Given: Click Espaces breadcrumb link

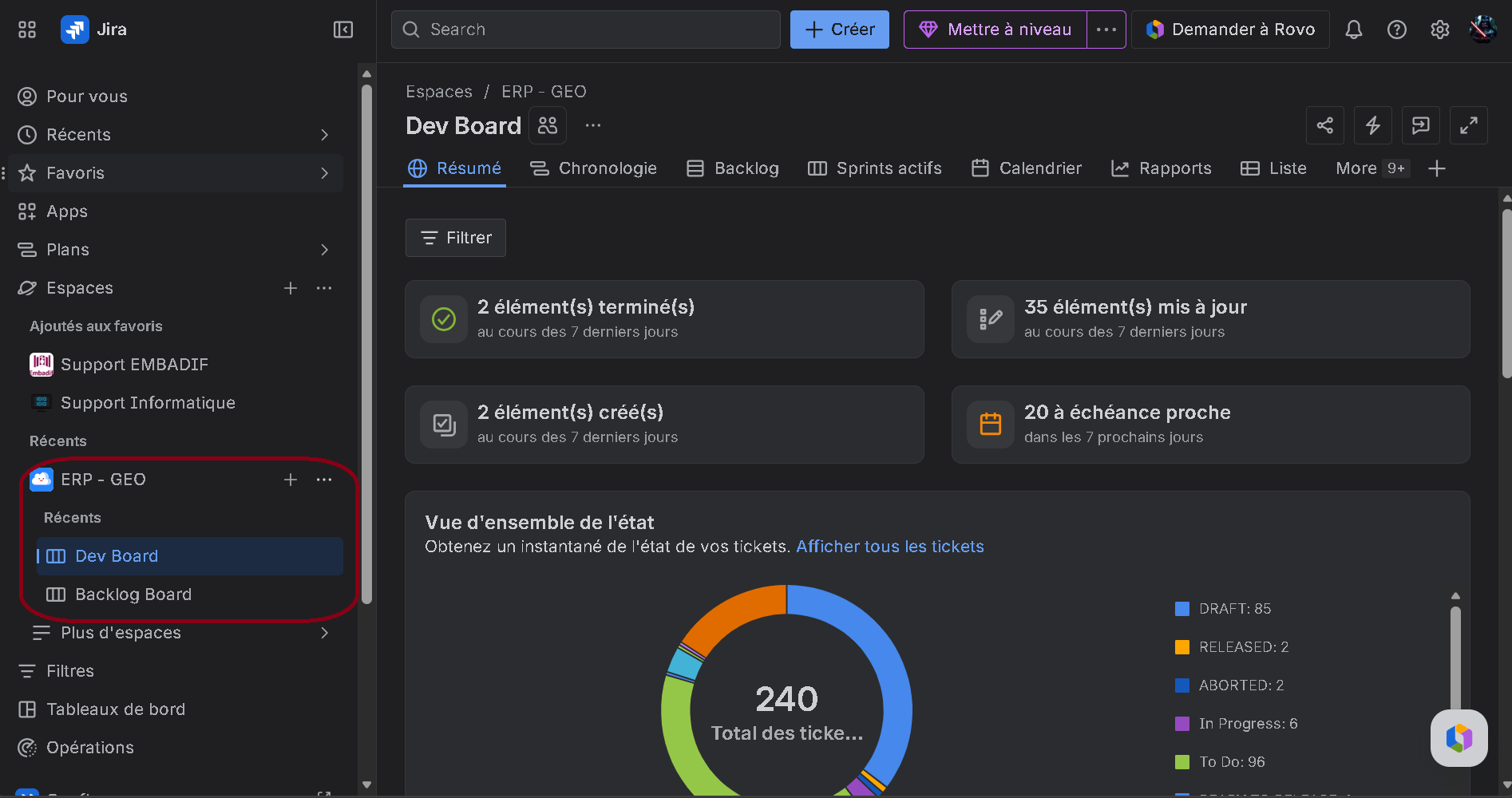Looking at the screenshot, I should coord(439,92).
